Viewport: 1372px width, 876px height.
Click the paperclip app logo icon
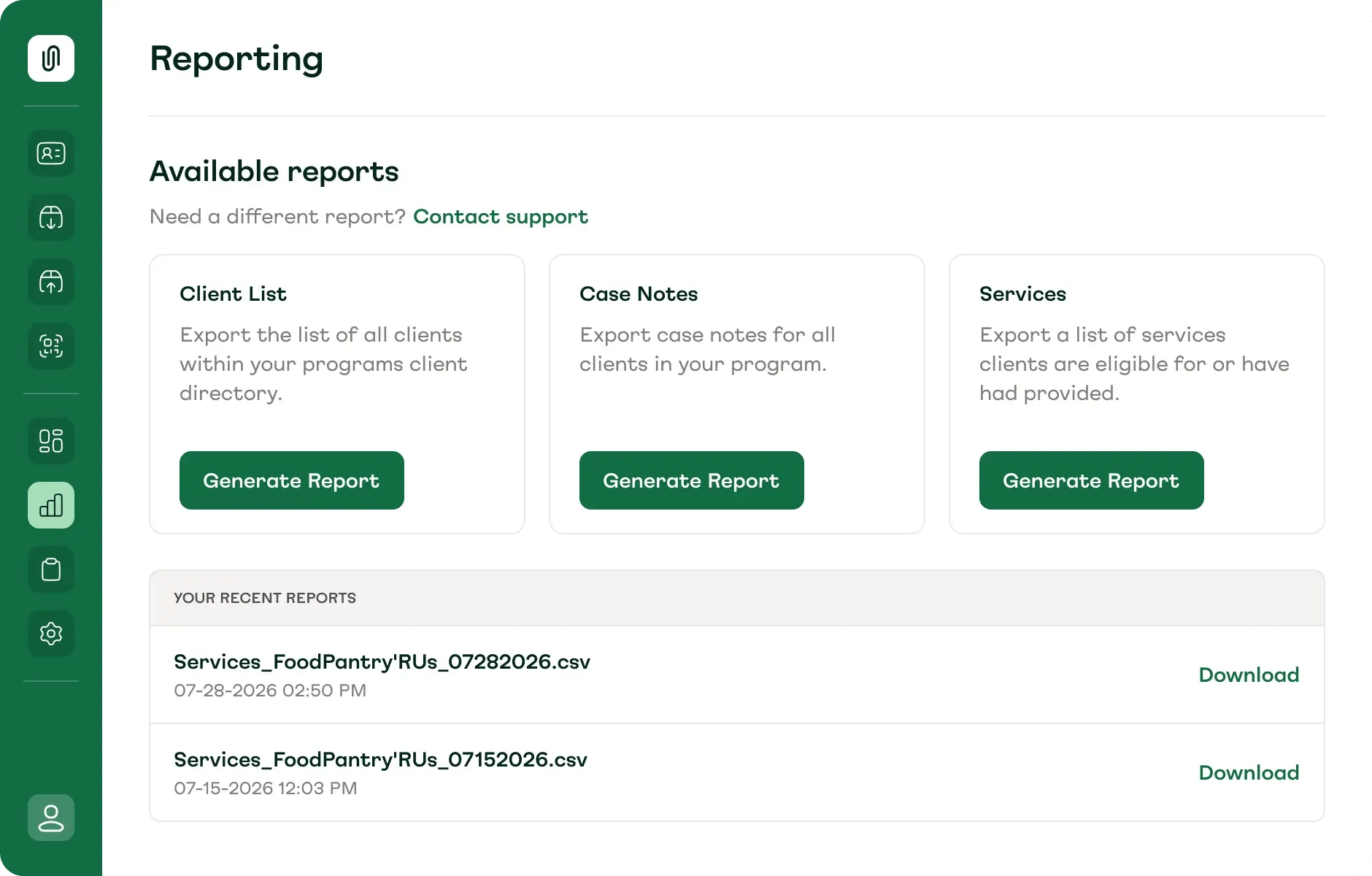coord(51,58)
